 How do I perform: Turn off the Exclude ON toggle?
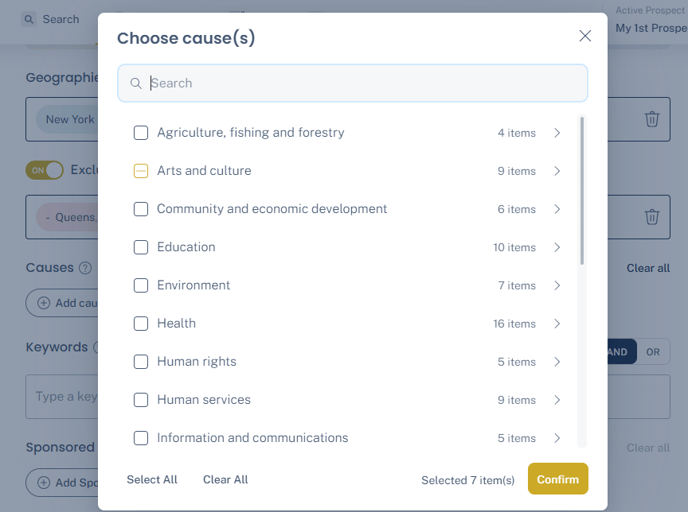tap(45, 170)
